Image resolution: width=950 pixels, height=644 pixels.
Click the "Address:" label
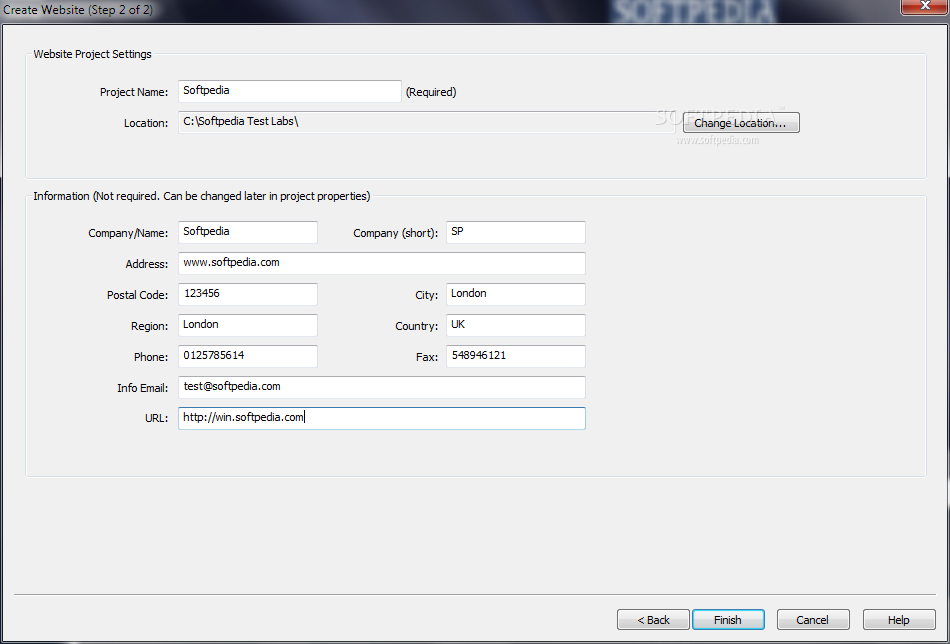point(147,264)
